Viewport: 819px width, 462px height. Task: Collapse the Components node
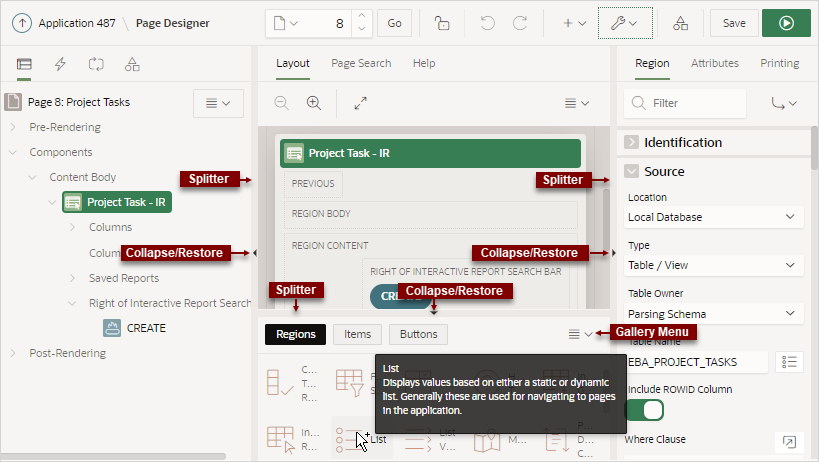13,152
